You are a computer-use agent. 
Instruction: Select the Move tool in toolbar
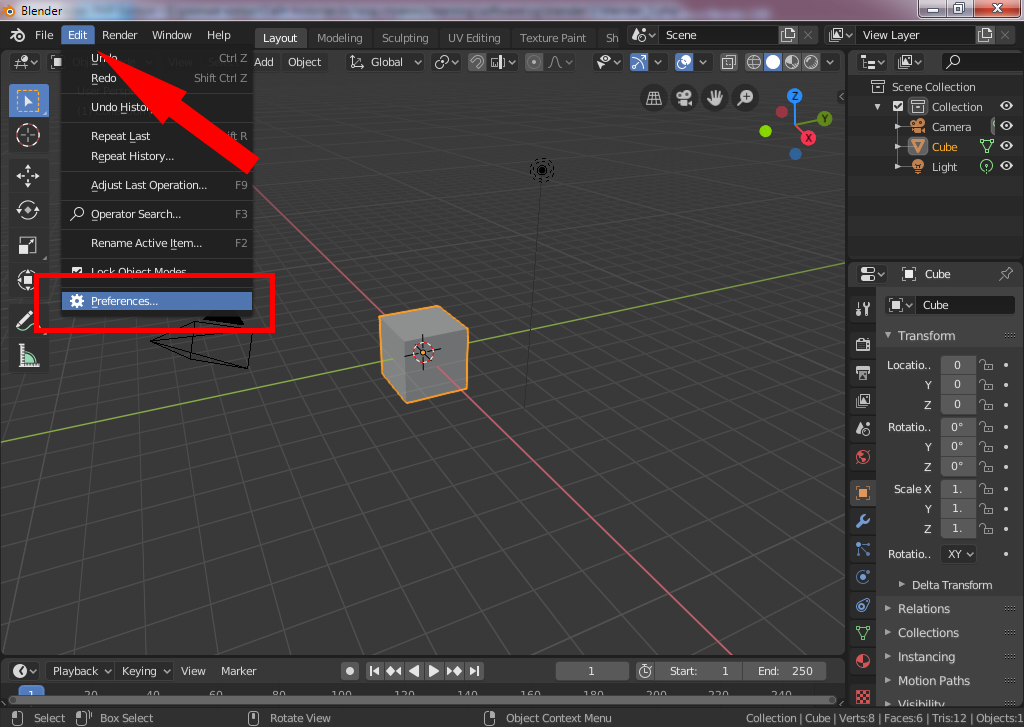(28, 176)
